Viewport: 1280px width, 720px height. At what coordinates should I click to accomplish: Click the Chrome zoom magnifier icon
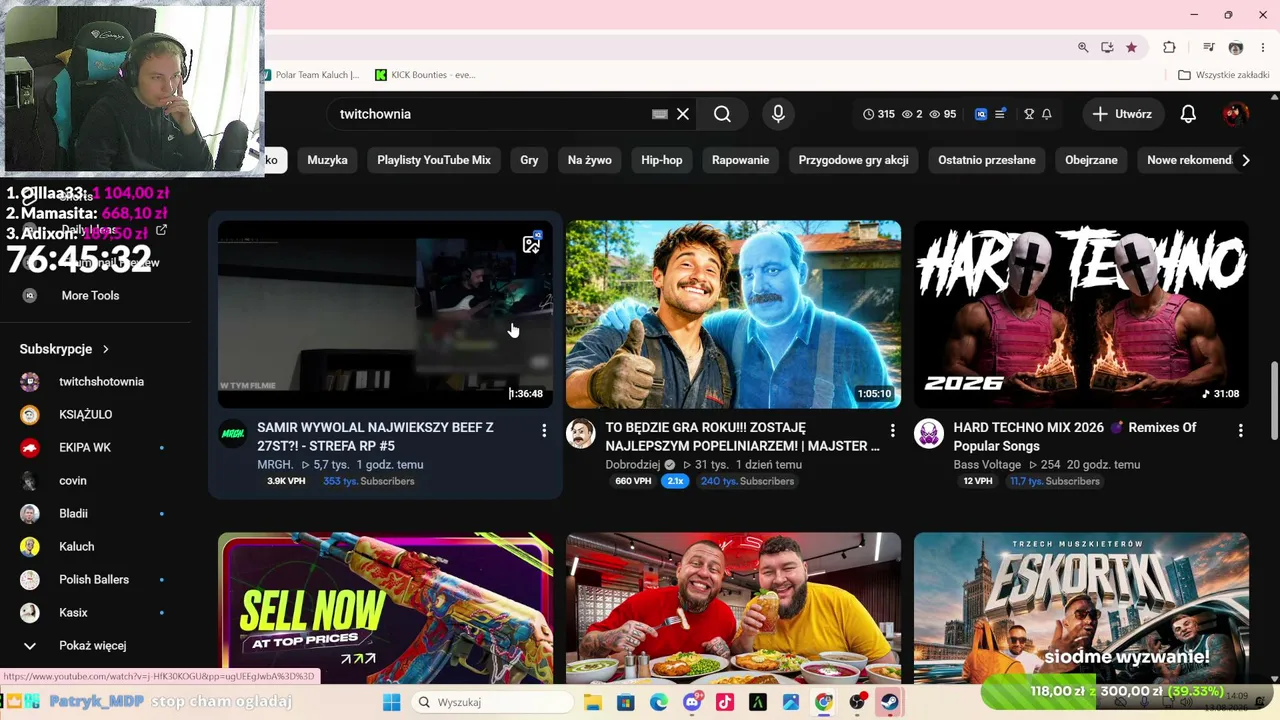[1083, 47]
